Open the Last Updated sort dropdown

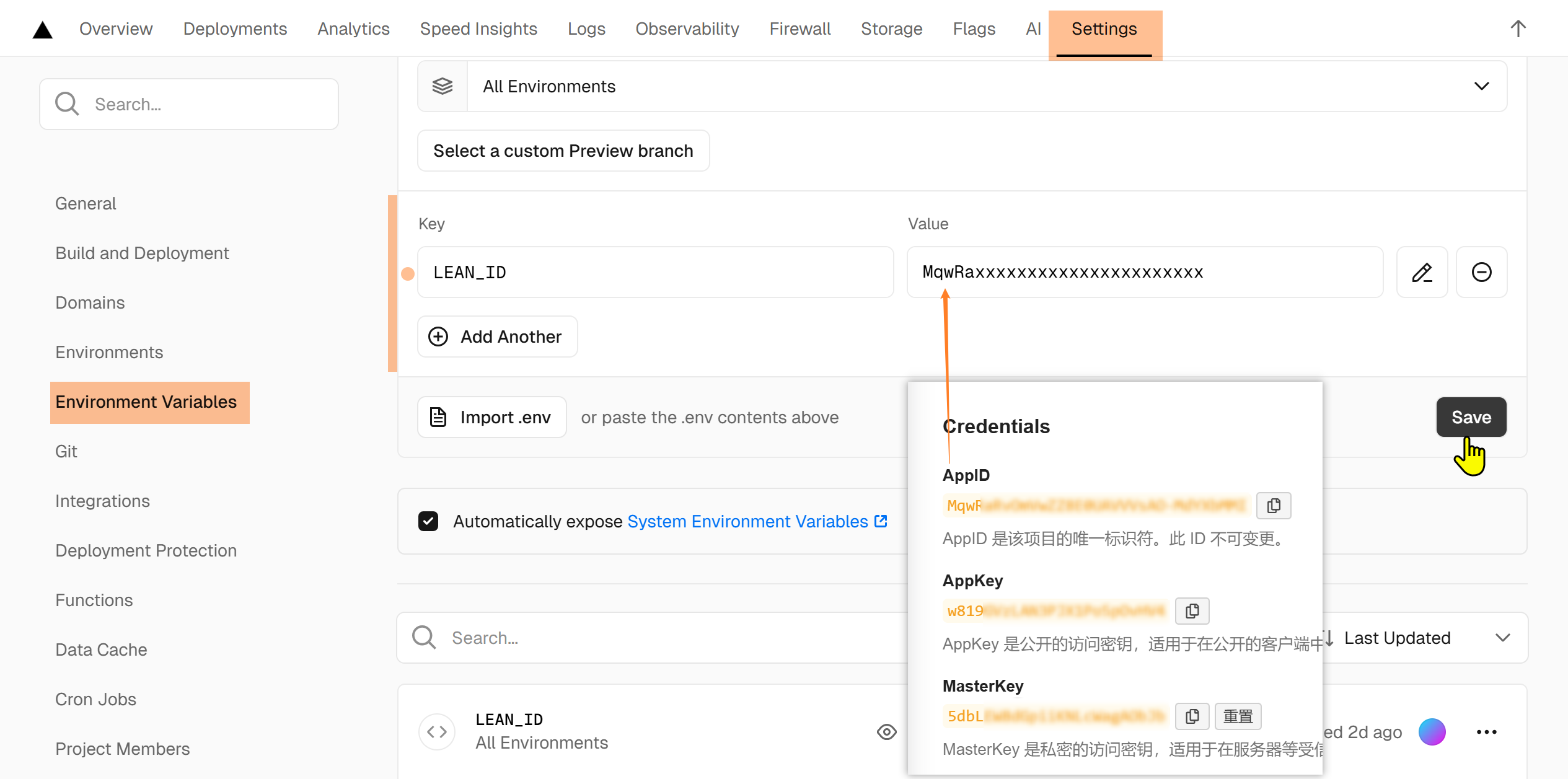(x=1425, y=638)
